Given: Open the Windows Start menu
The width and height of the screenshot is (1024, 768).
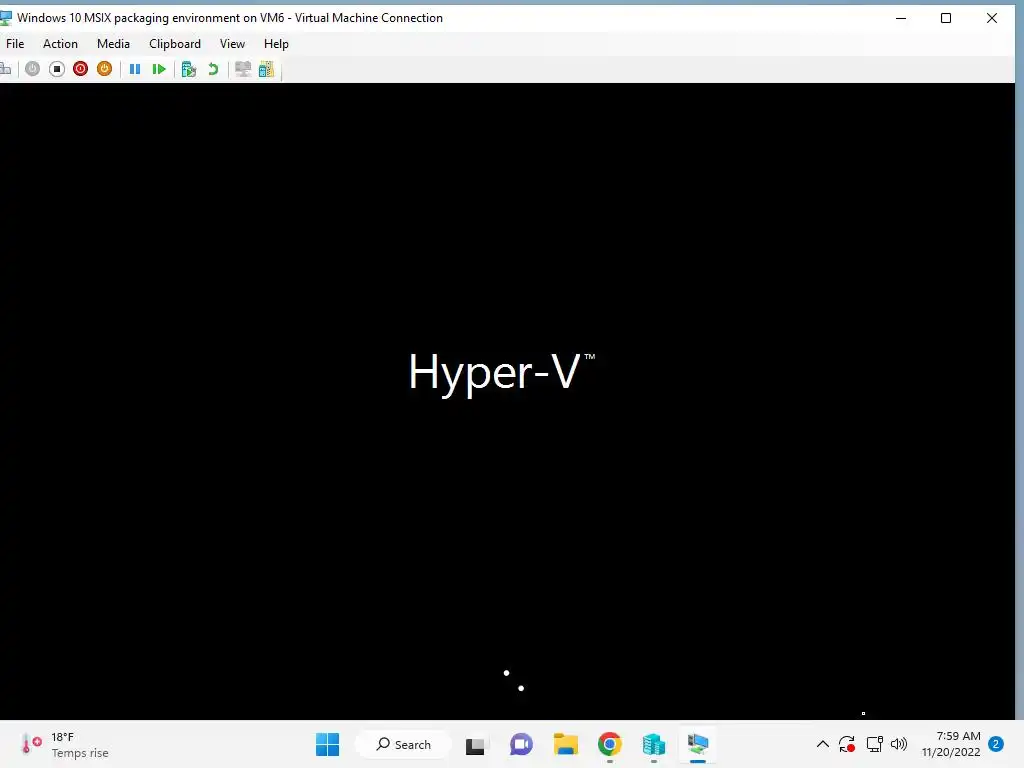Looking at the screenshot, I should click(327, 744).
